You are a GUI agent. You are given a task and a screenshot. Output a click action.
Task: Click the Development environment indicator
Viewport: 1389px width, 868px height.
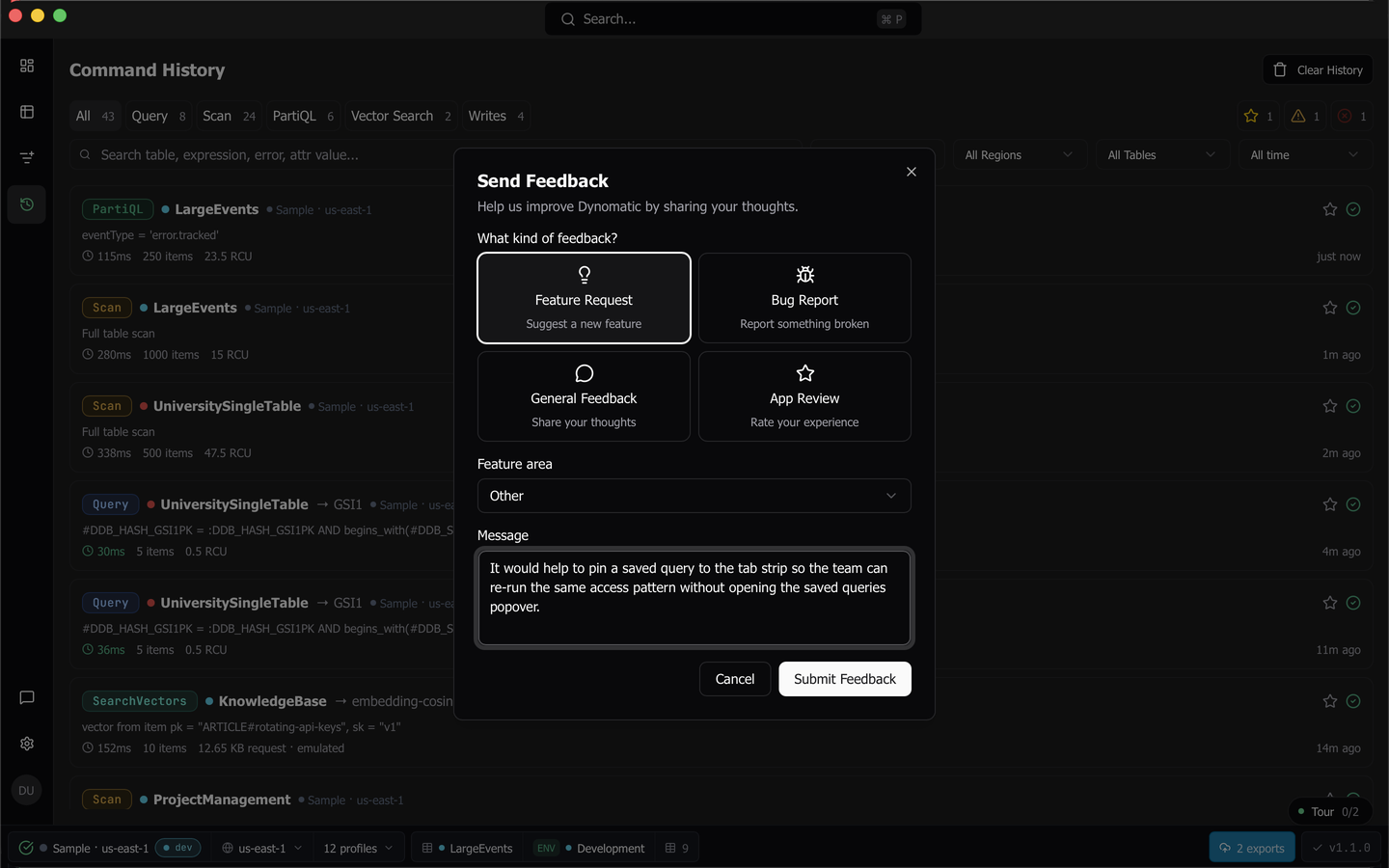pos(589,849)
